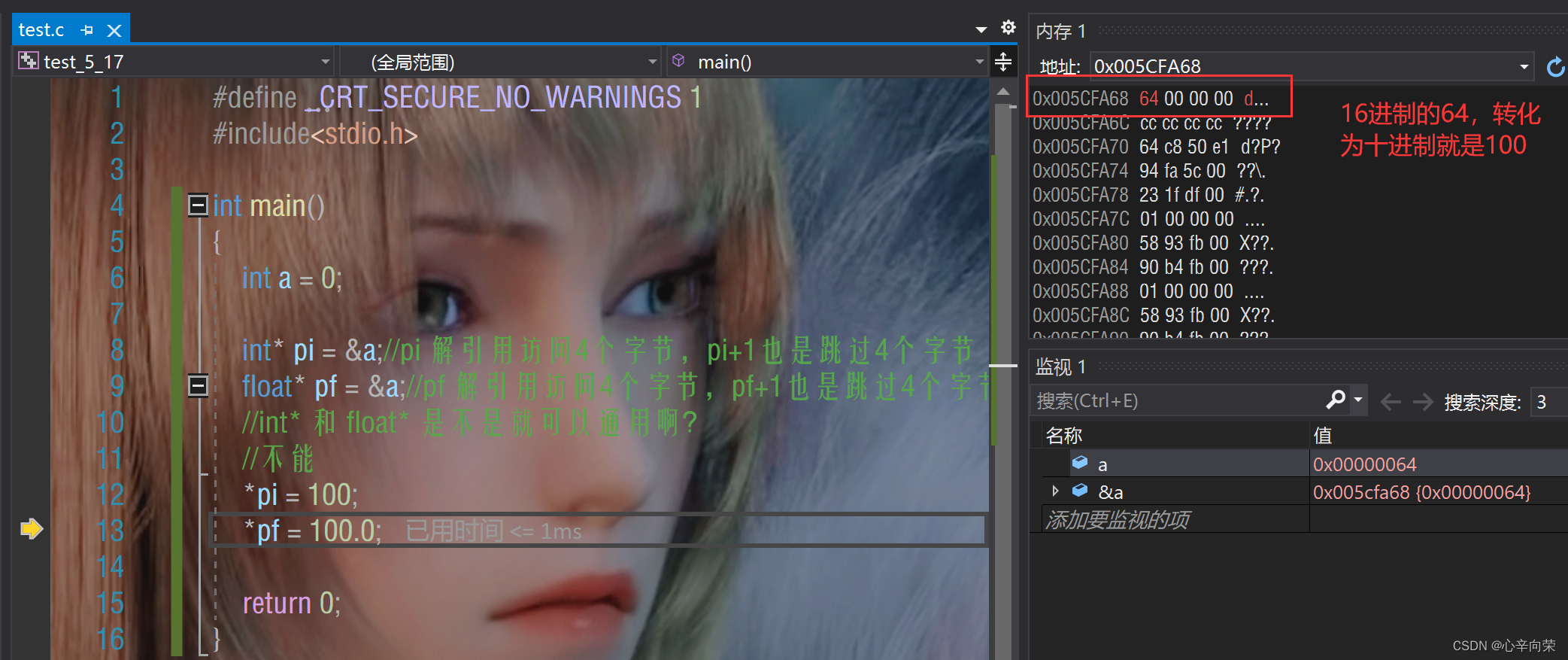1568x660 pixels.
Task: Open the search options dropdown arrow
Action: coord(1358,400)
